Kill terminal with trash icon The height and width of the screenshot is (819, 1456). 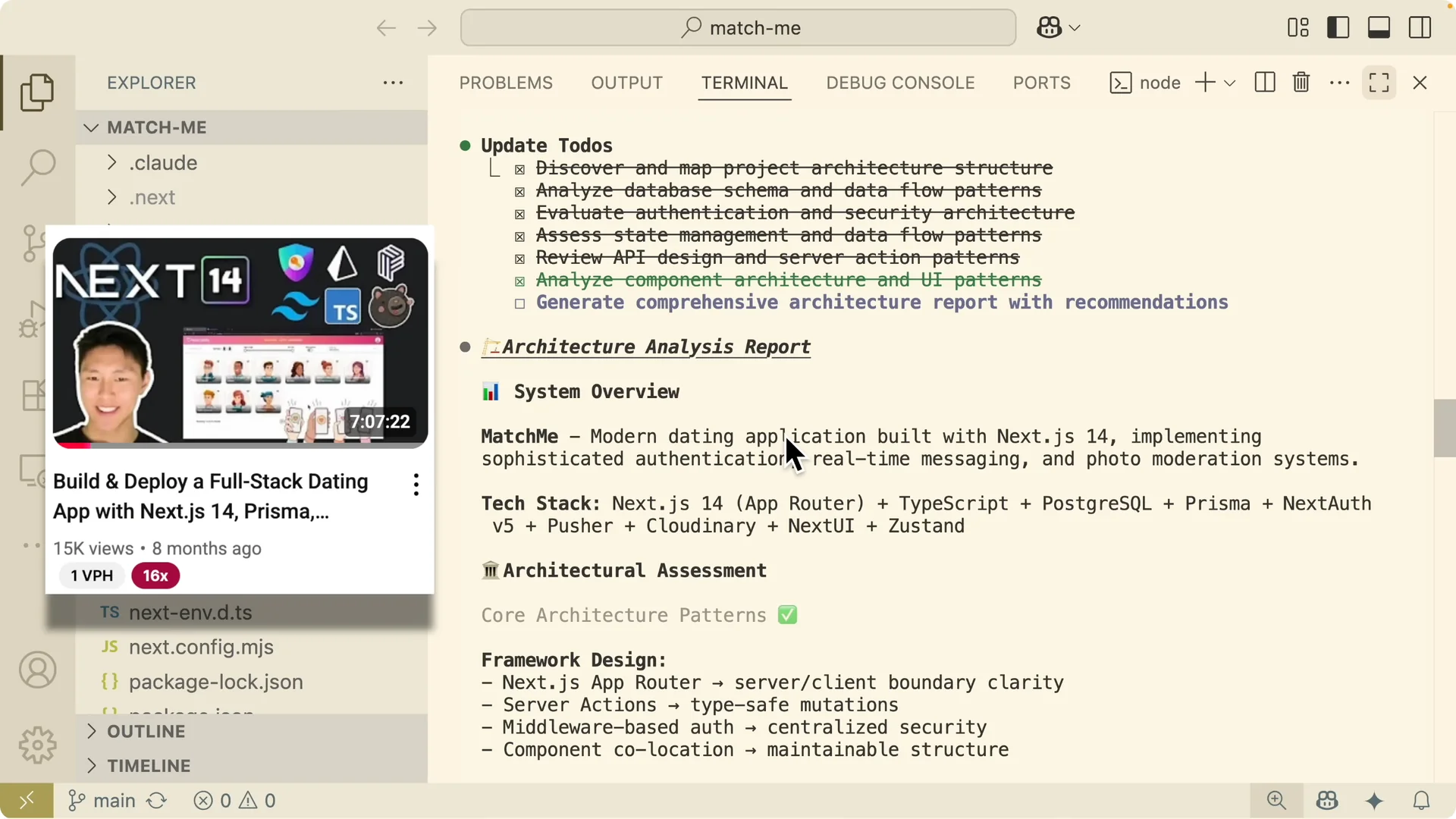point(1301,83)
